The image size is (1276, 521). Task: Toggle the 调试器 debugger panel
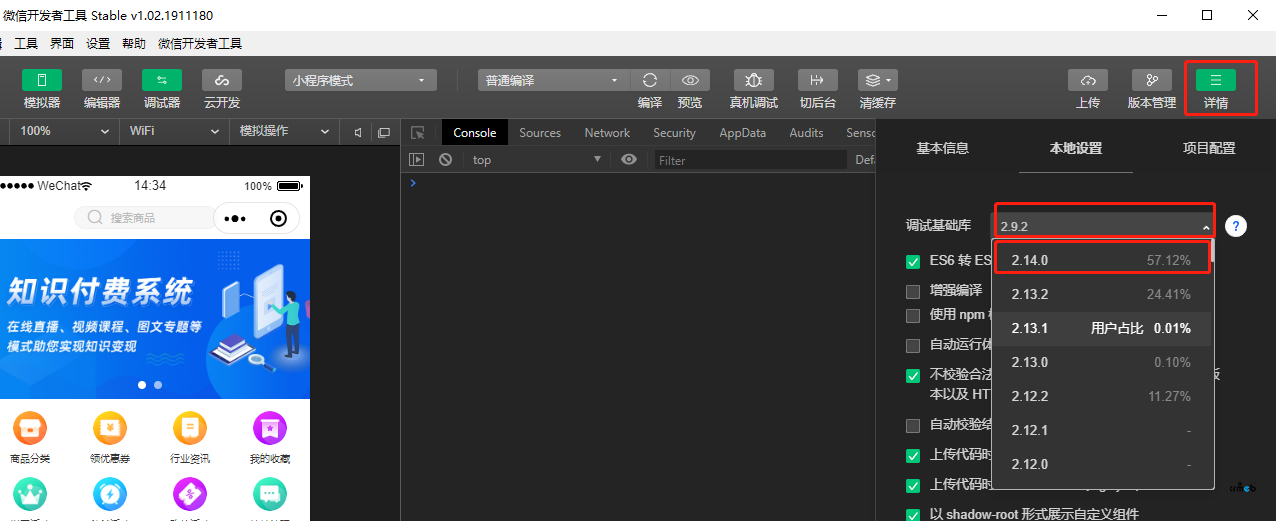(162, 80)
